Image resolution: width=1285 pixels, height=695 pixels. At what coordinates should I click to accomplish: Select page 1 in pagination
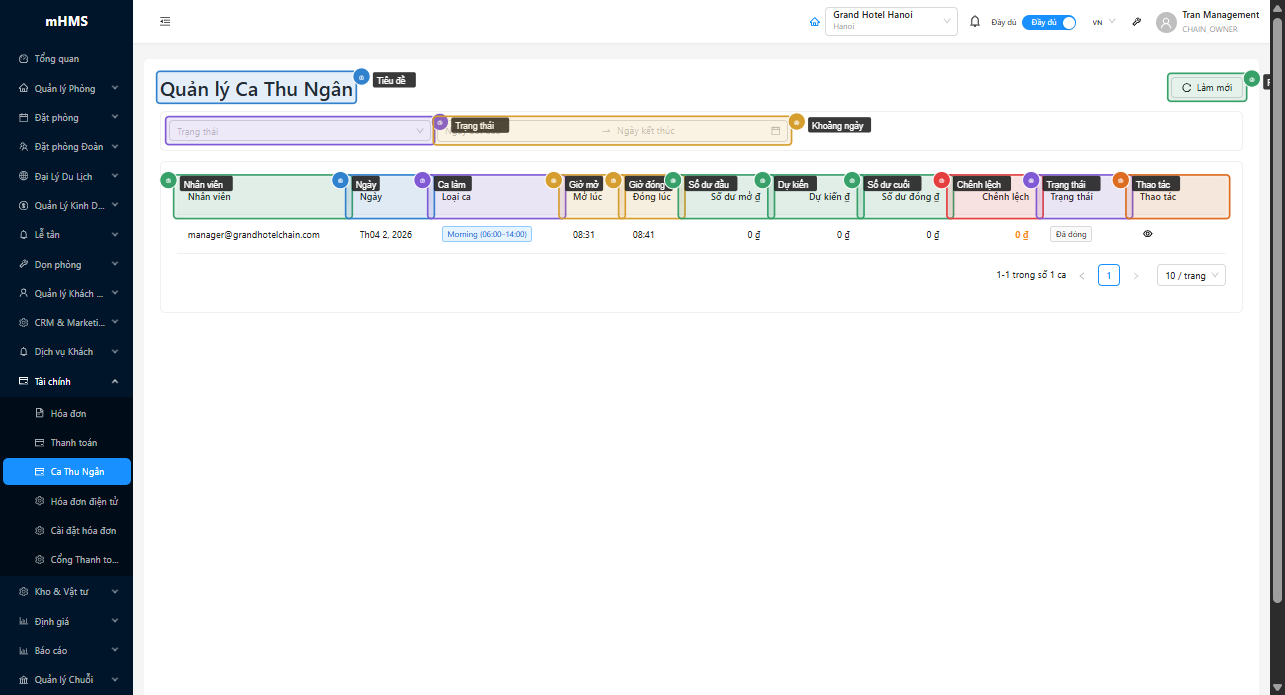1108,276
